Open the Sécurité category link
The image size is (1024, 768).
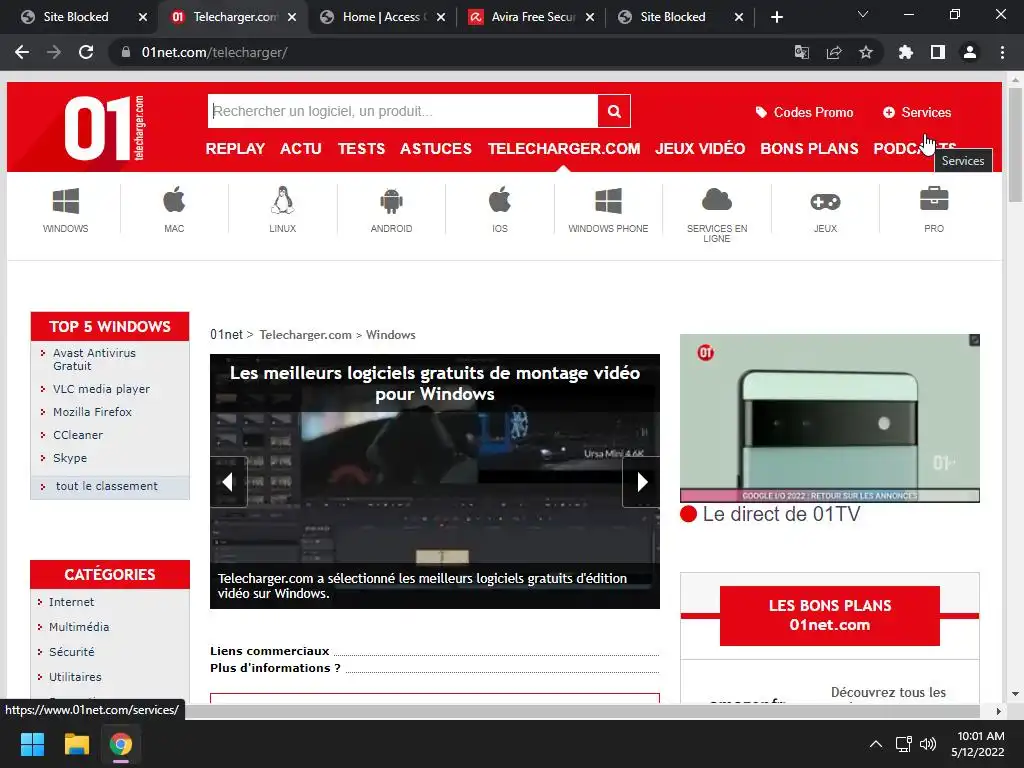(x=72, y=652)
